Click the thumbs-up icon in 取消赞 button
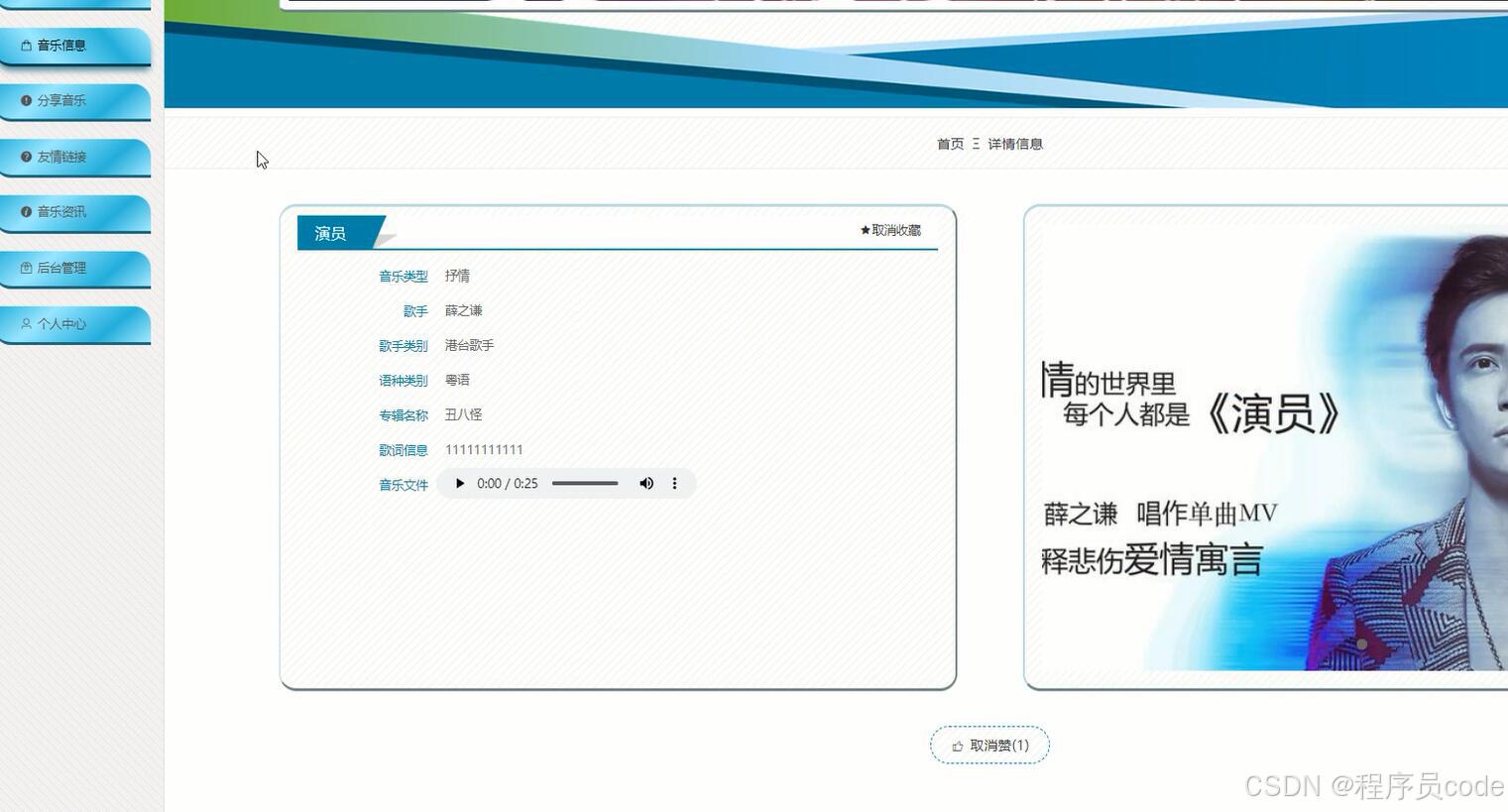Image resolution: width=1508 pixels, height=812 pixels. [x=957, y=746]
